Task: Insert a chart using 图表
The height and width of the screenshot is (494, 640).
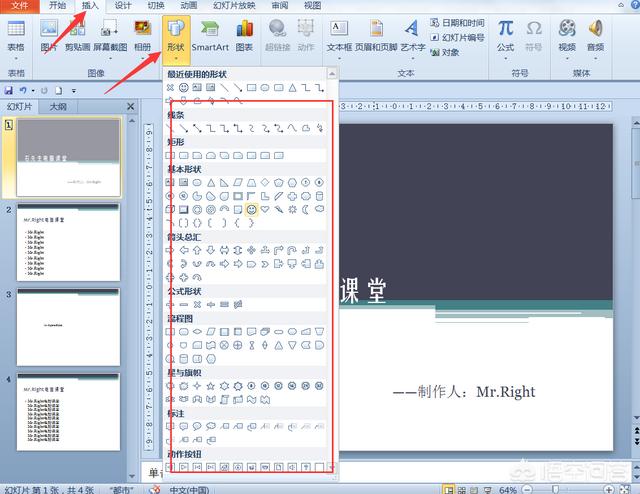Action: pyautogui.click(x=244, y=36)
